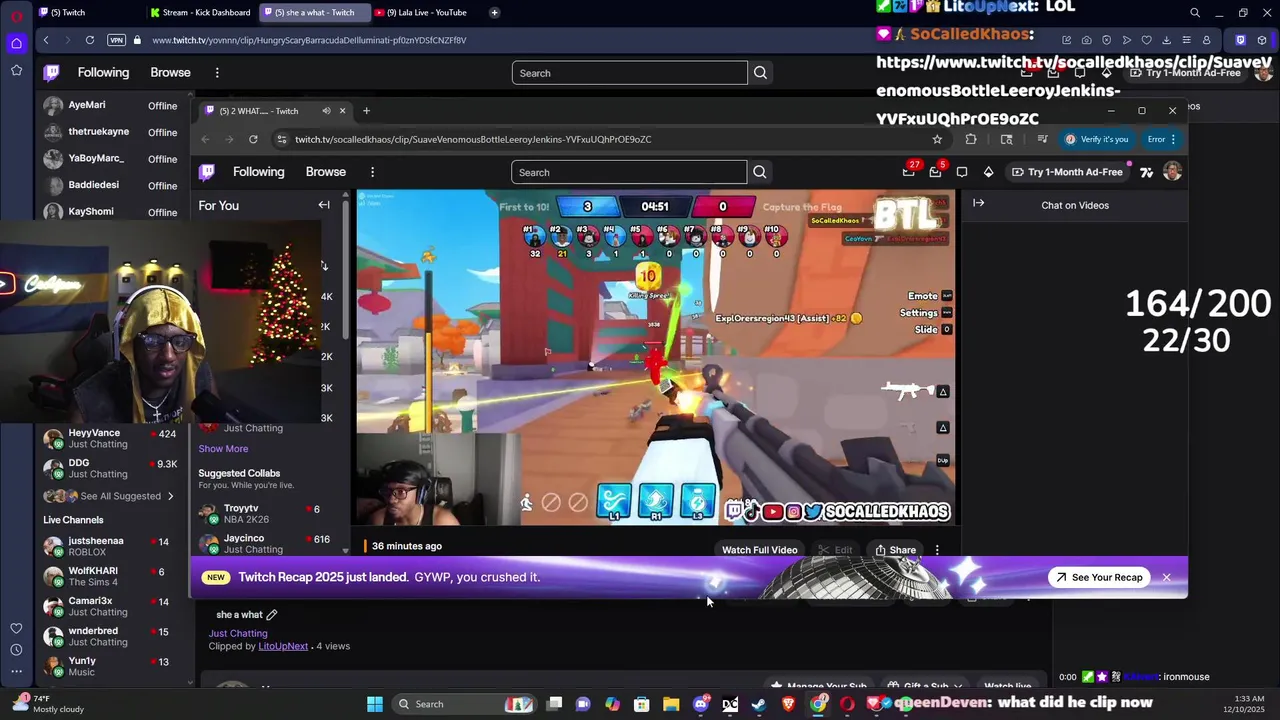The height and width of the screenshot is (720, 1280).
Task: Open Chrome from the taskbar
Action: pos(819,704)
